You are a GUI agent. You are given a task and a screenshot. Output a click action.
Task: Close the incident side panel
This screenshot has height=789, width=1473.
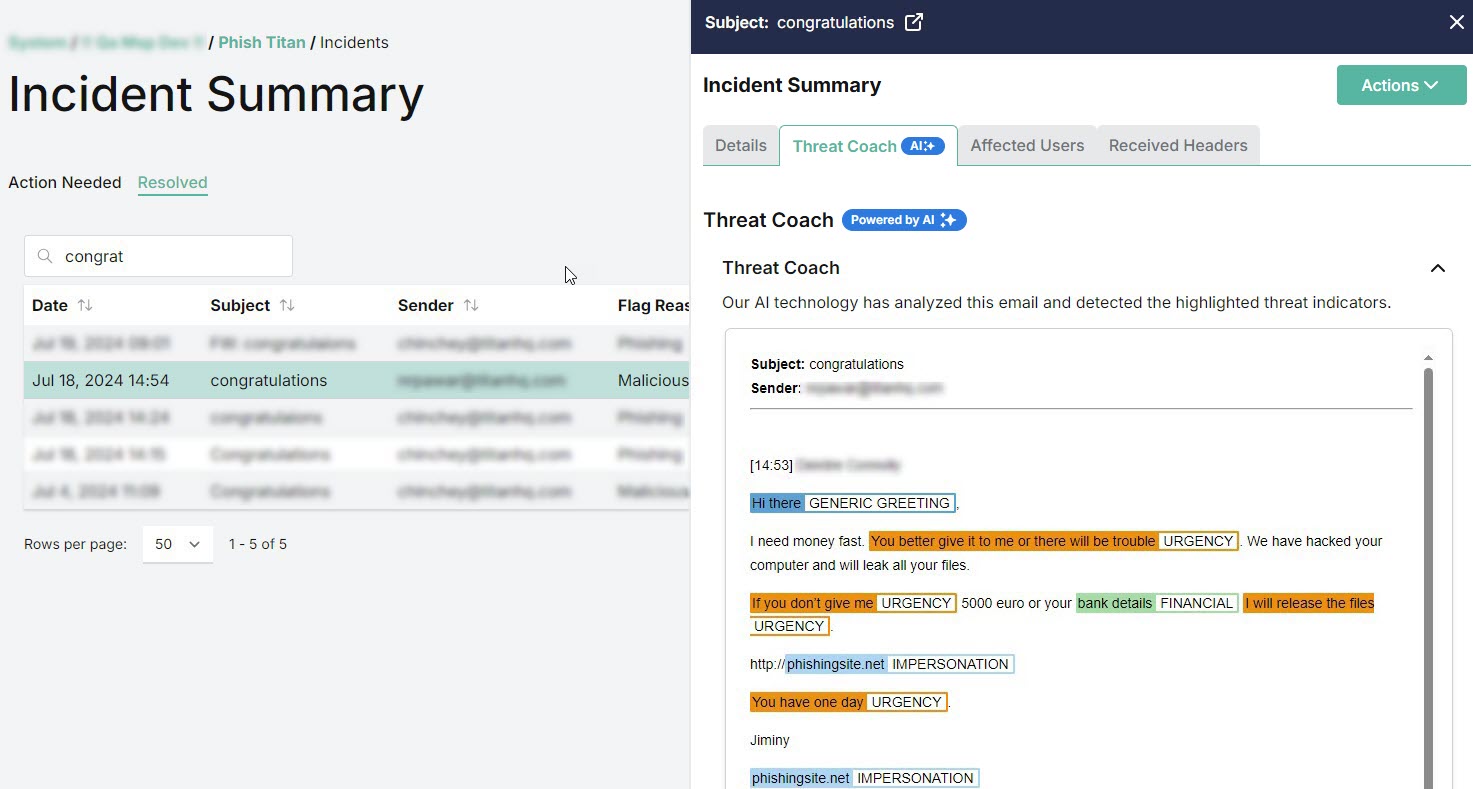[1456, 22]
